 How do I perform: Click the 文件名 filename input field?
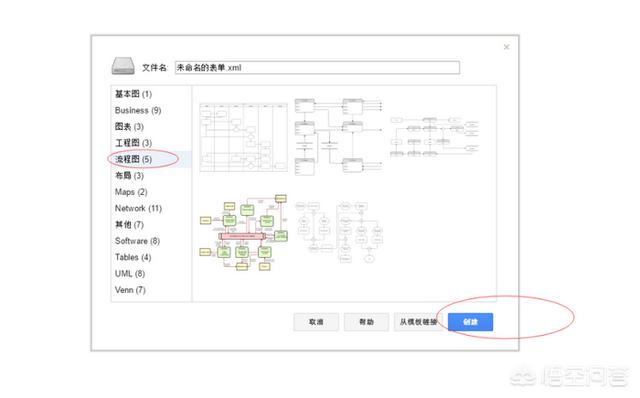(317, 67)
